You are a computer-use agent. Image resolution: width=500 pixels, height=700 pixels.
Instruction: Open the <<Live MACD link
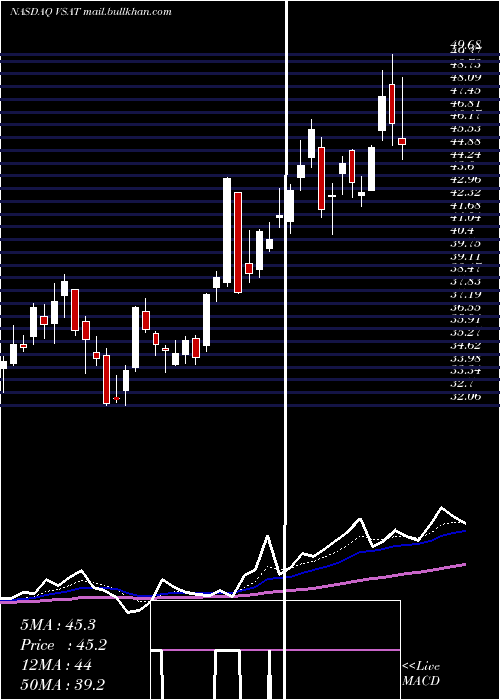(x=421, y=673)
